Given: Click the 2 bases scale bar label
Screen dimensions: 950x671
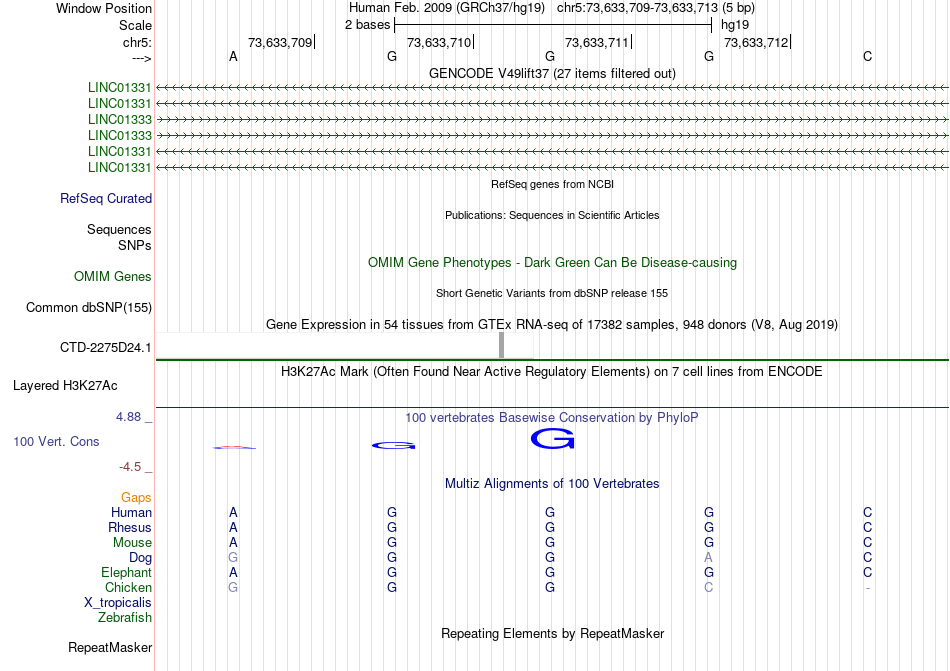Looking at the screenshot, I should coord(368,25).
